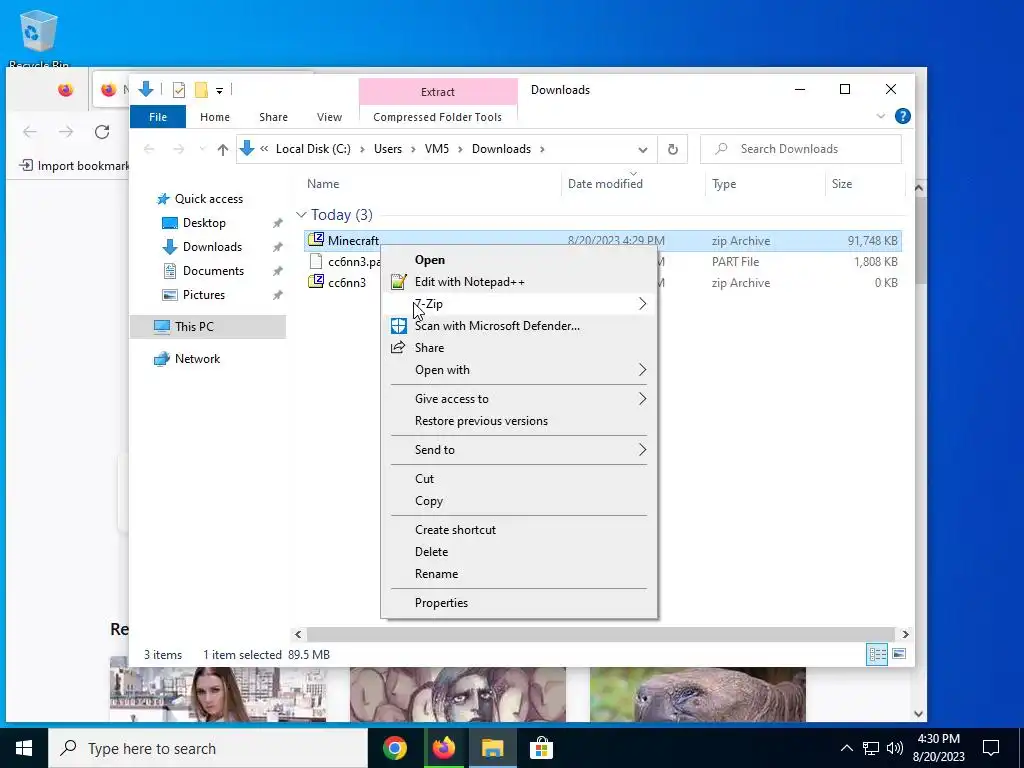The width and height of the screenshot is (1024, 768).
Task: Choose Copy from context menu
Action: click(x=519, y=501)
